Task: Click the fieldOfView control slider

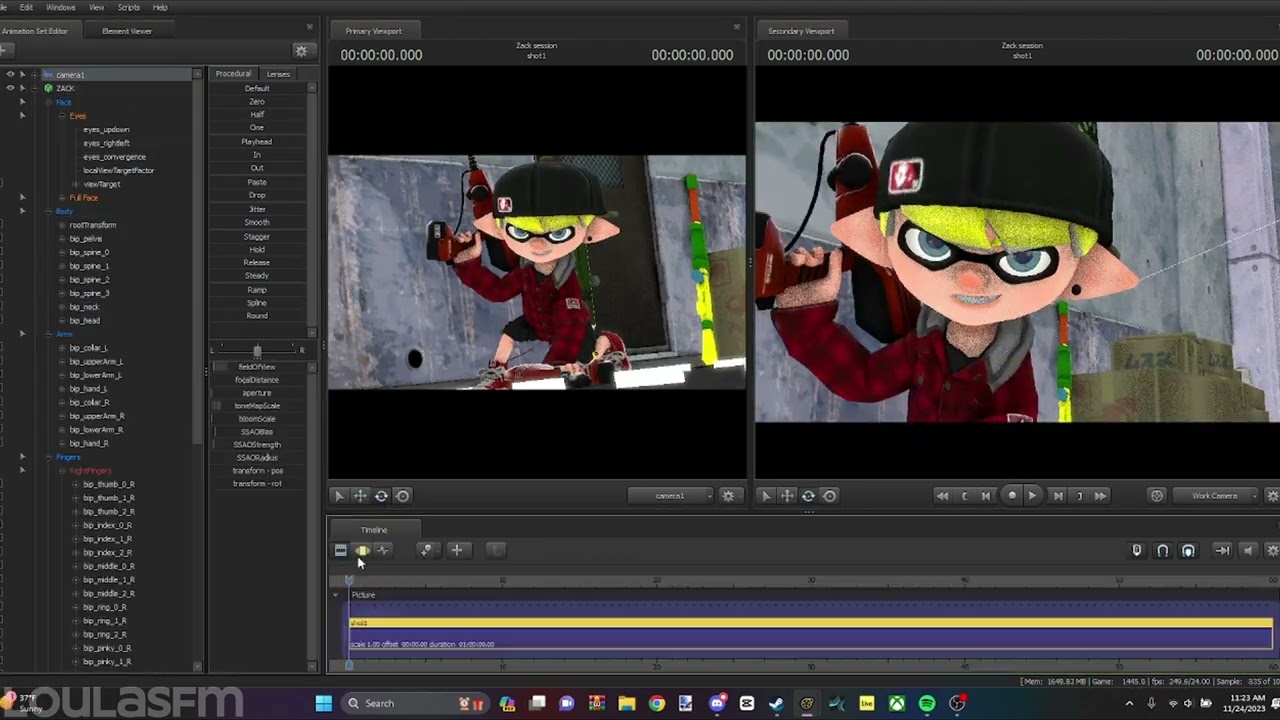Action: tap(257, 367)
